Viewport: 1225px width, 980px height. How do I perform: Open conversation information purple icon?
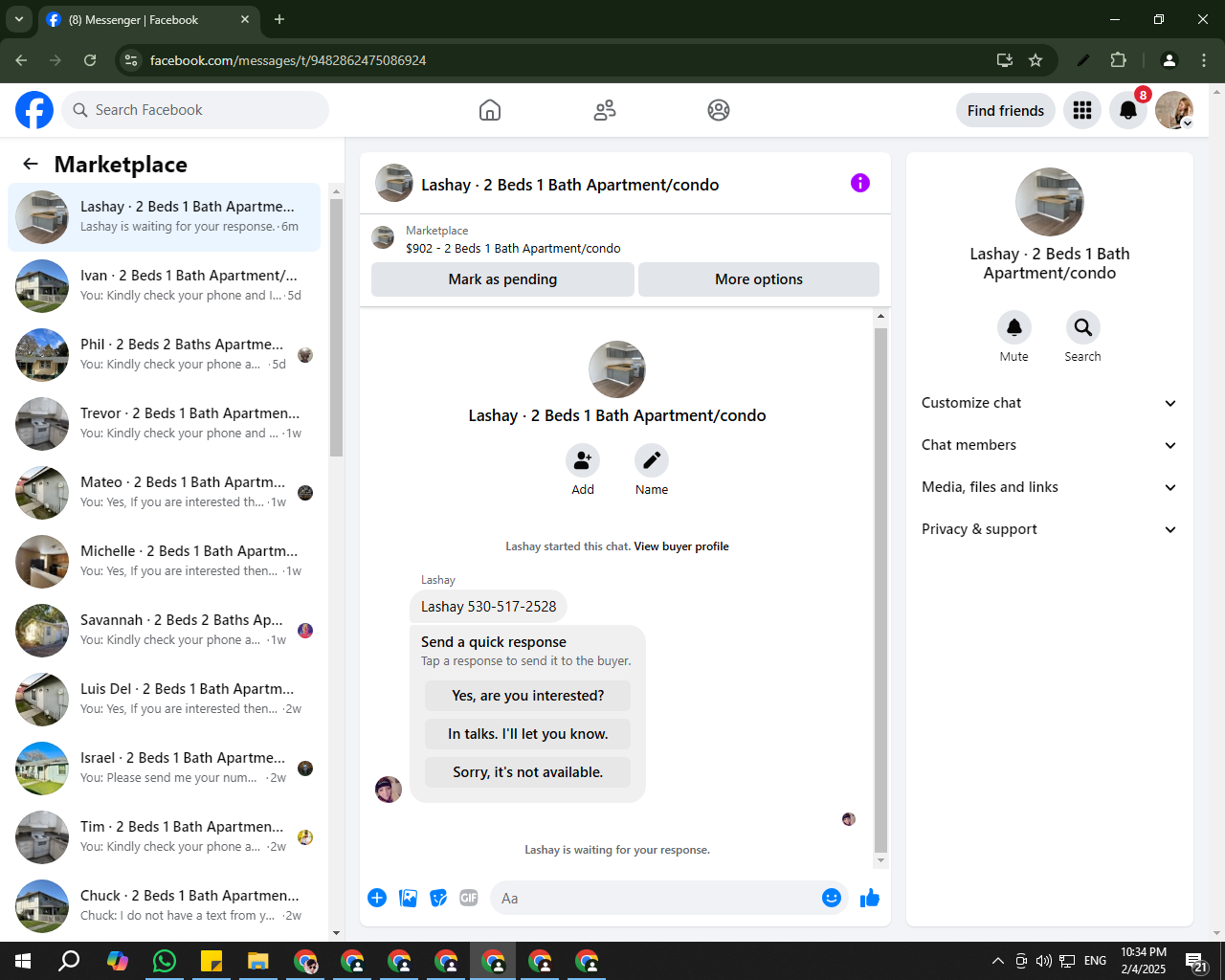(860, 183)
